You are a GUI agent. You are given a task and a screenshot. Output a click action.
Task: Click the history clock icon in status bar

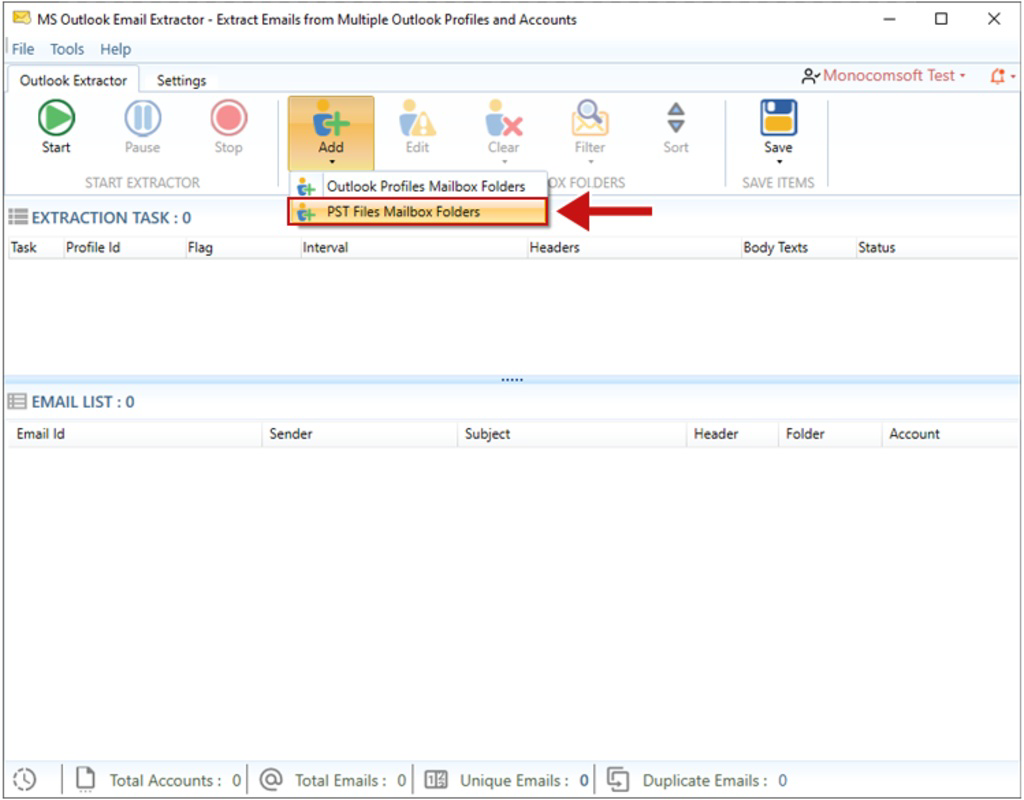(25, 780)
